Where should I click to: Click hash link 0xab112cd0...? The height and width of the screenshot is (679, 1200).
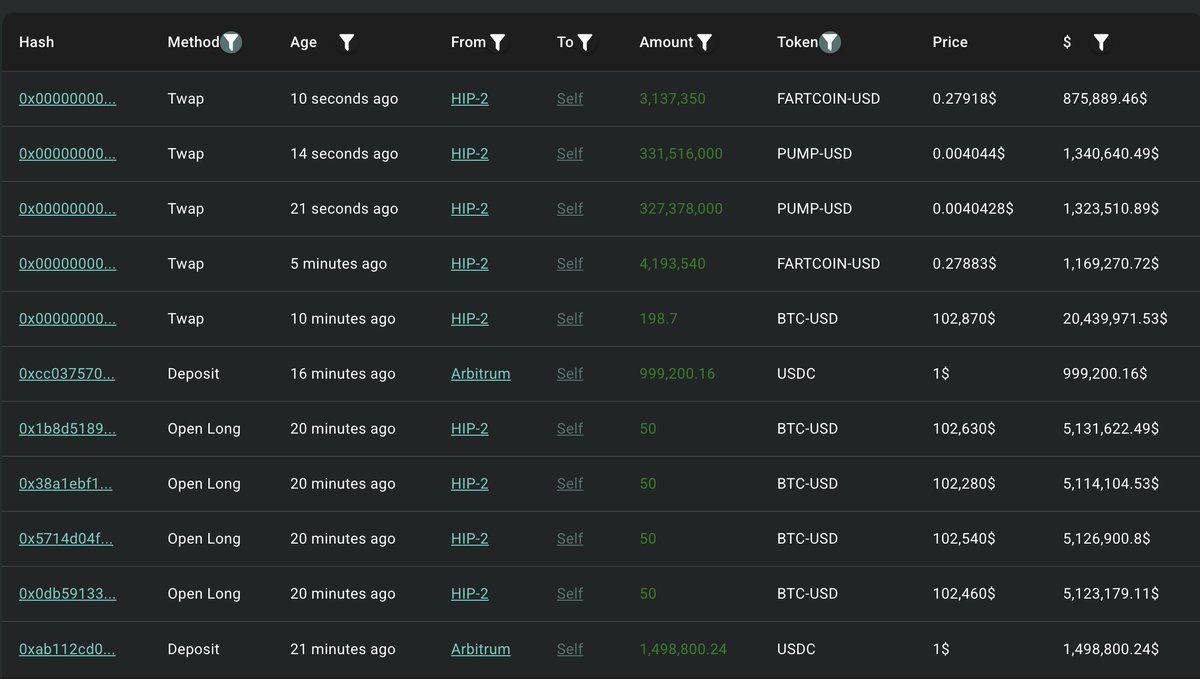point(67,649)
